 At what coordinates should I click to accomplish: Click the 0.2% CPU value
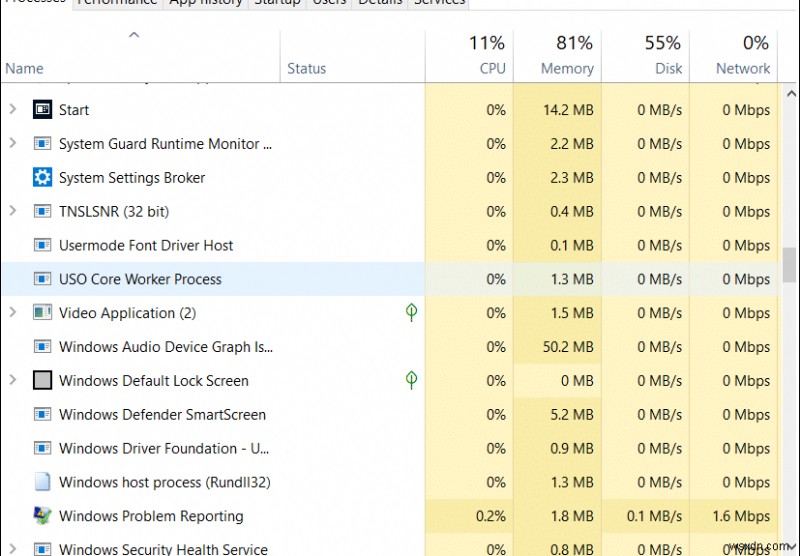(491, 516)
